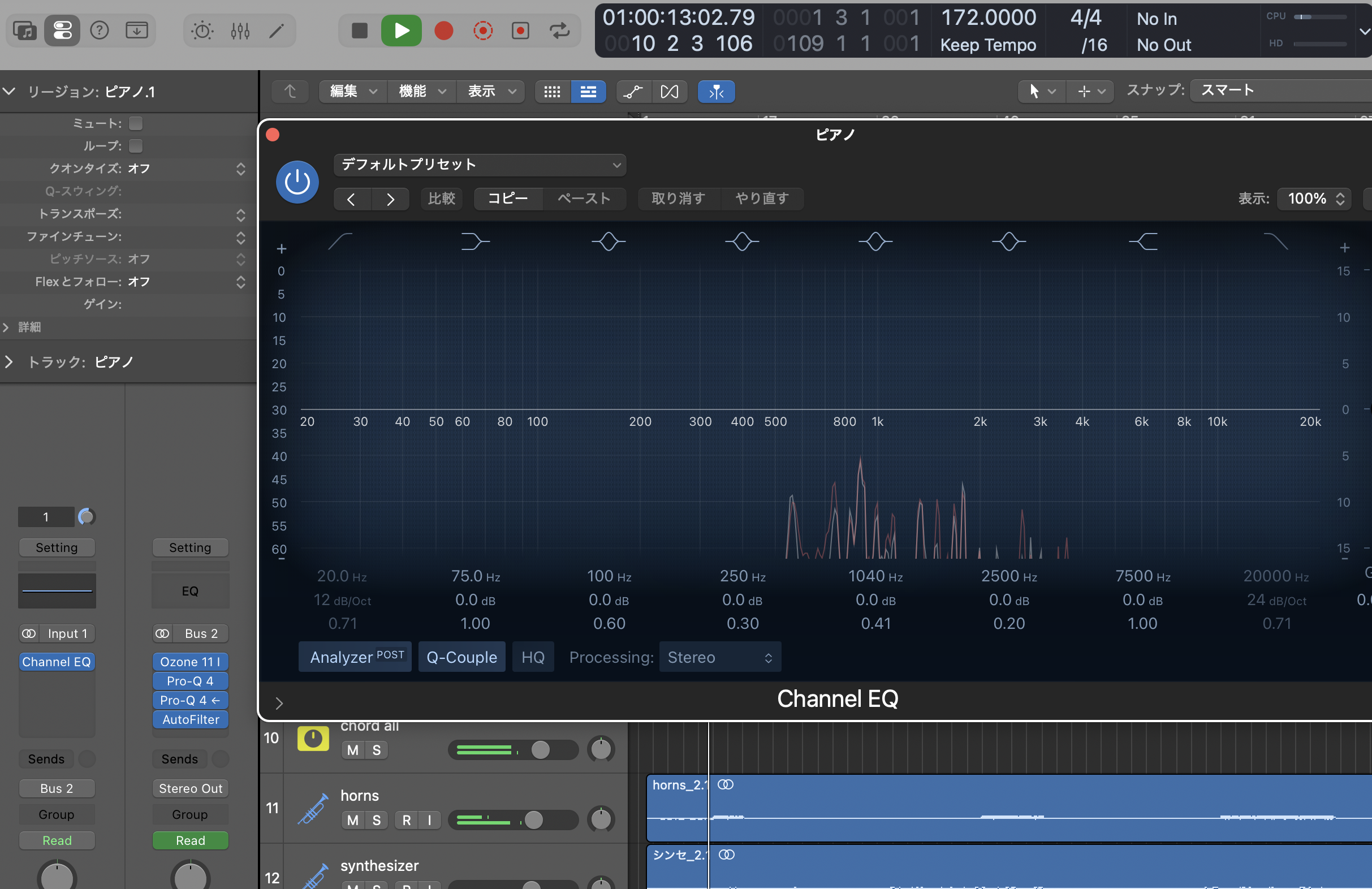1372x889 pixels.
Task: Check the ループ checkbox
Action: tap(136, 146)
